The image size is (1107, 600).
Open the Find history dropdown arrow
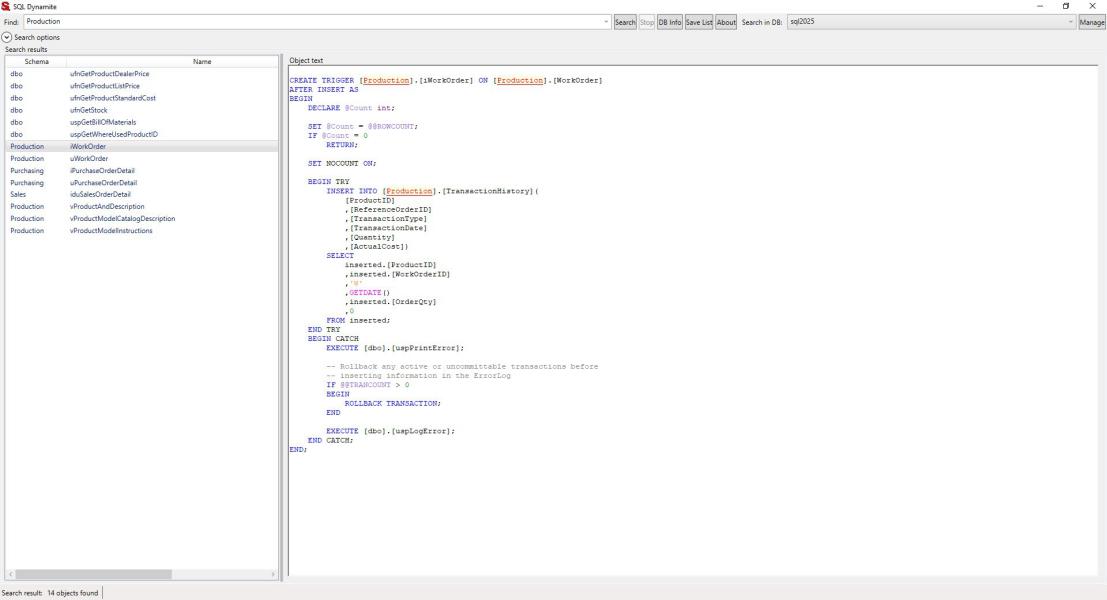[x=606, y=21]
